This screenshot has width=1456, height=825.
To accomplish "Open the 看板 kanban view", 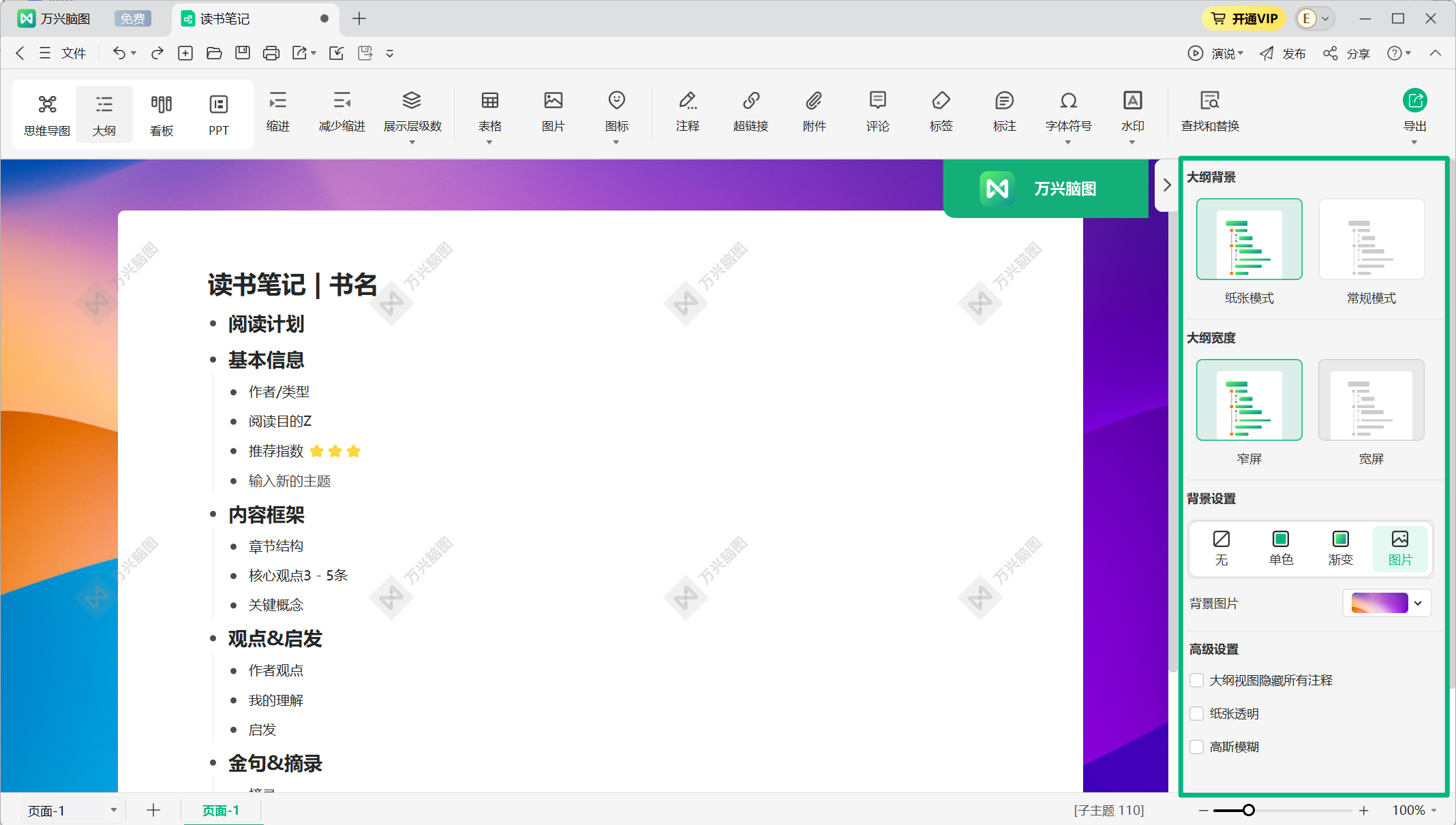I will 162,114.
